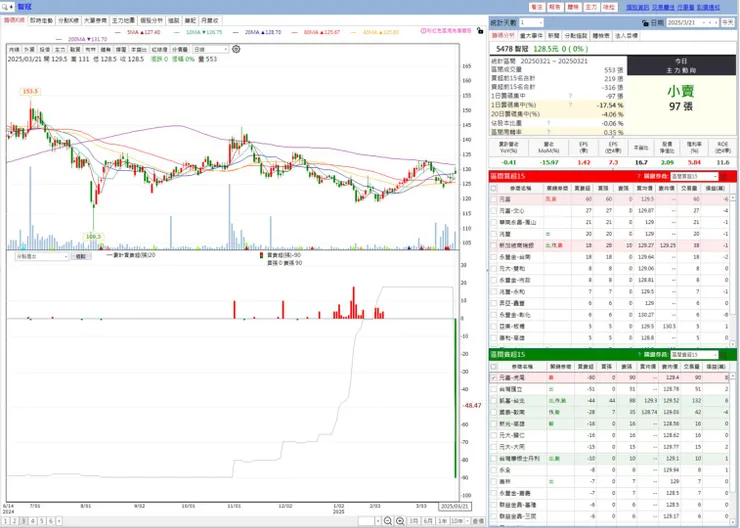Click the 20MA legend color line
Image resolution: width=740 pixels, height=528 pixels.
click(236, 33)
